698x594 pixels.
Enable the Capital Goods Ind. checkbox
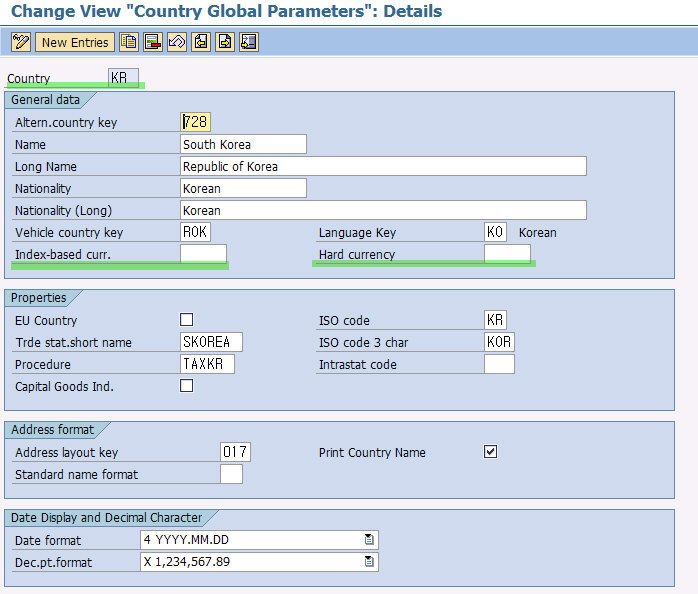[x=187, y=386]
